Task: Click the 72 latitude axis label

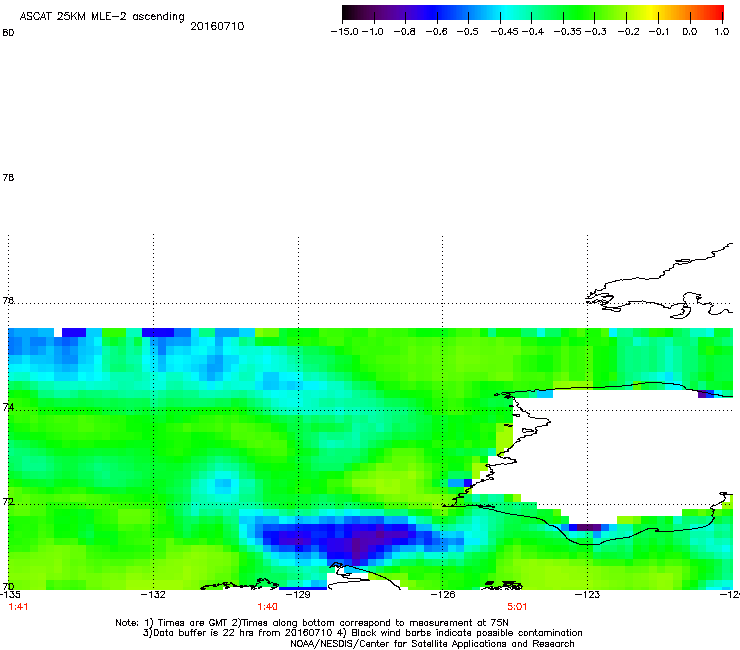Action: point(8,502)
